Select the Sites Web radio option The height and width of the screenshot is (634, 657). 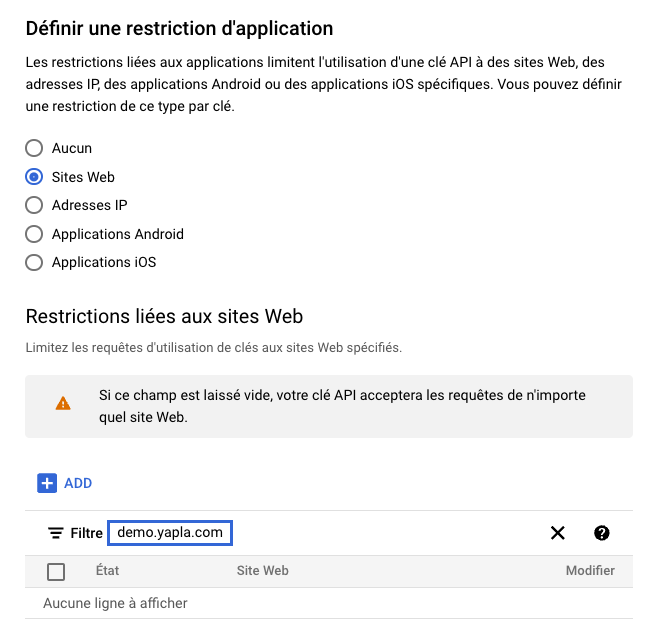point(34,177)
